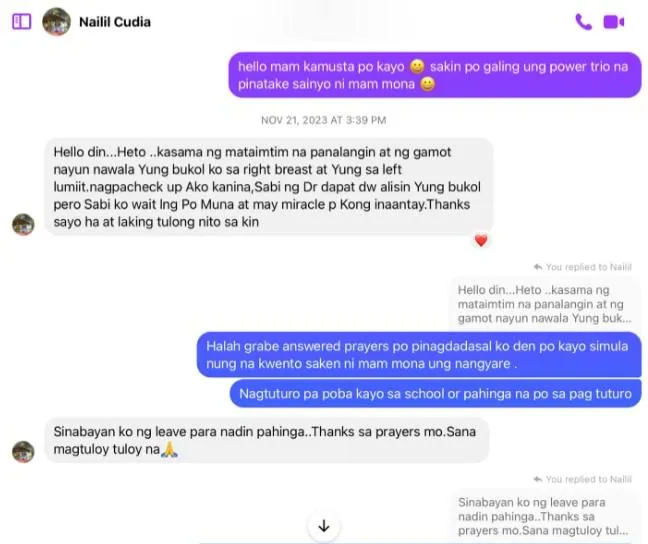Select the 'Halah grabe answered prayers' message
The width and height of the screenshot is (648, 544).
[419, 355]
